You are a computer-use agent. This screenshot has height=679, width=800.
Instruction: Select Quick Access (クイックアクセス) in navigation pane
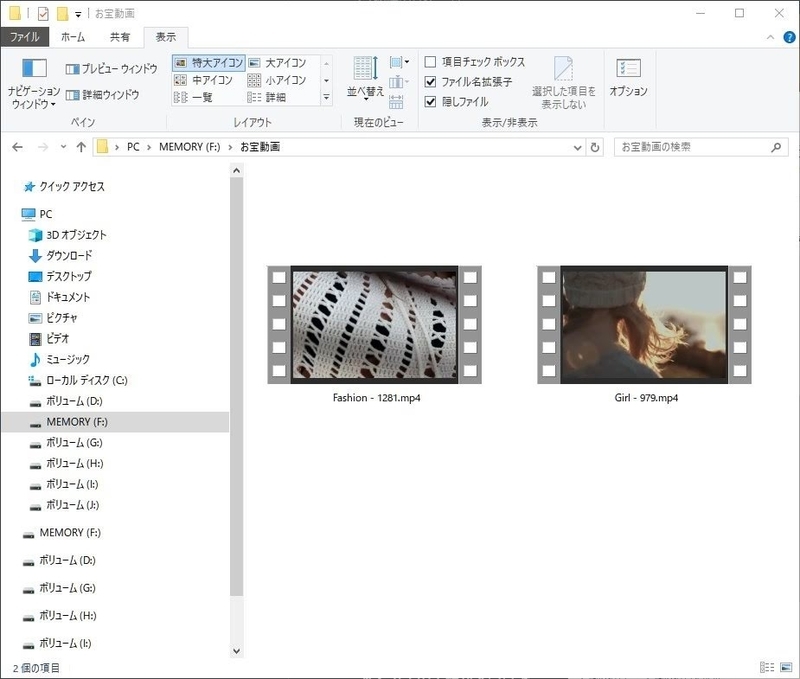point(64,187)
